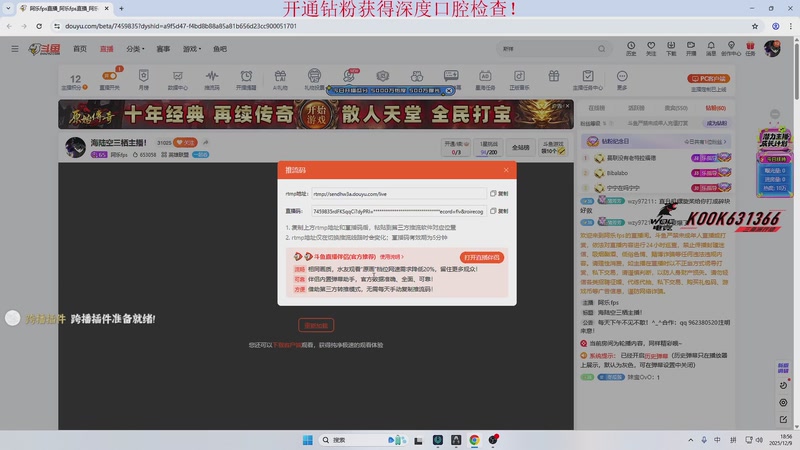Open the 使用说明 instructions link

391,257
